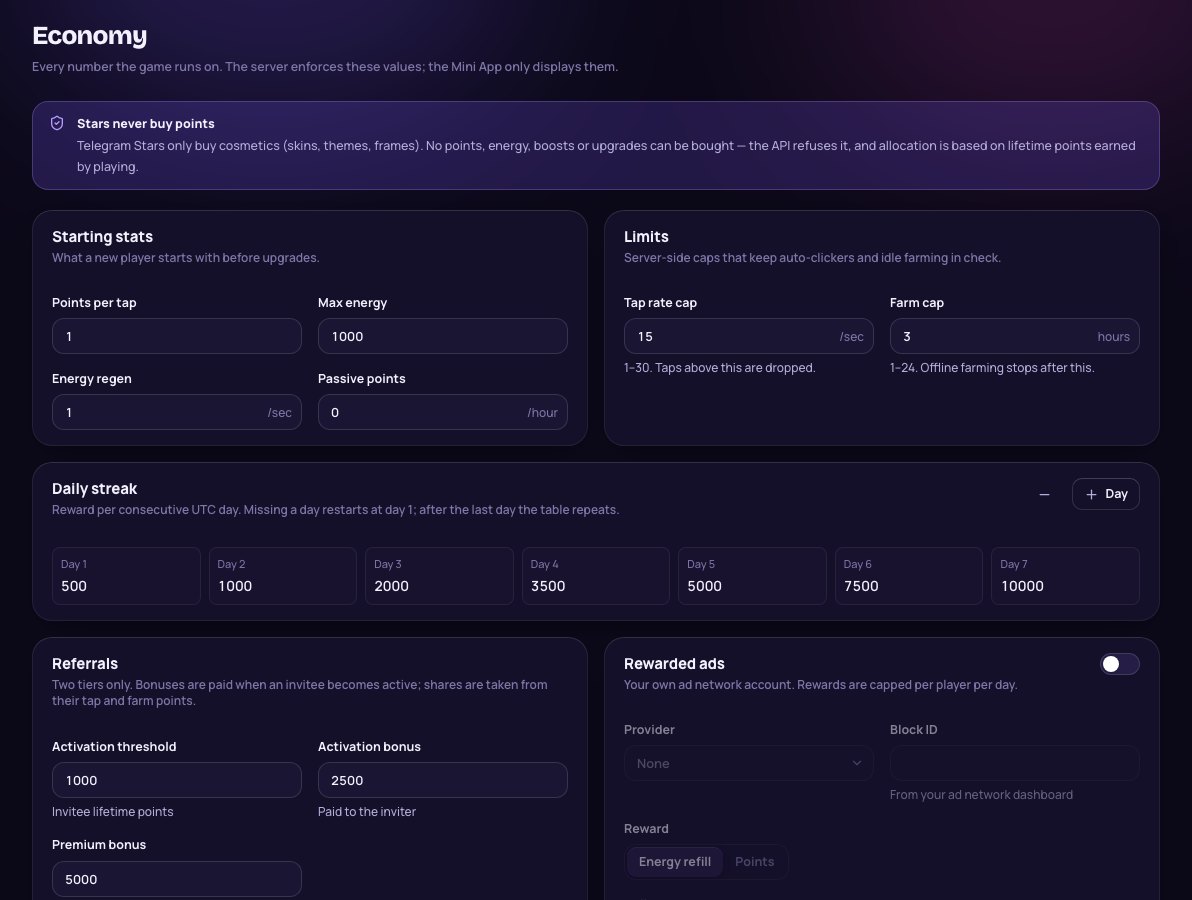The height and width of the screenshot is (900, 1192).
Task: Click the Referrals section heading
Action: (84, 664)
